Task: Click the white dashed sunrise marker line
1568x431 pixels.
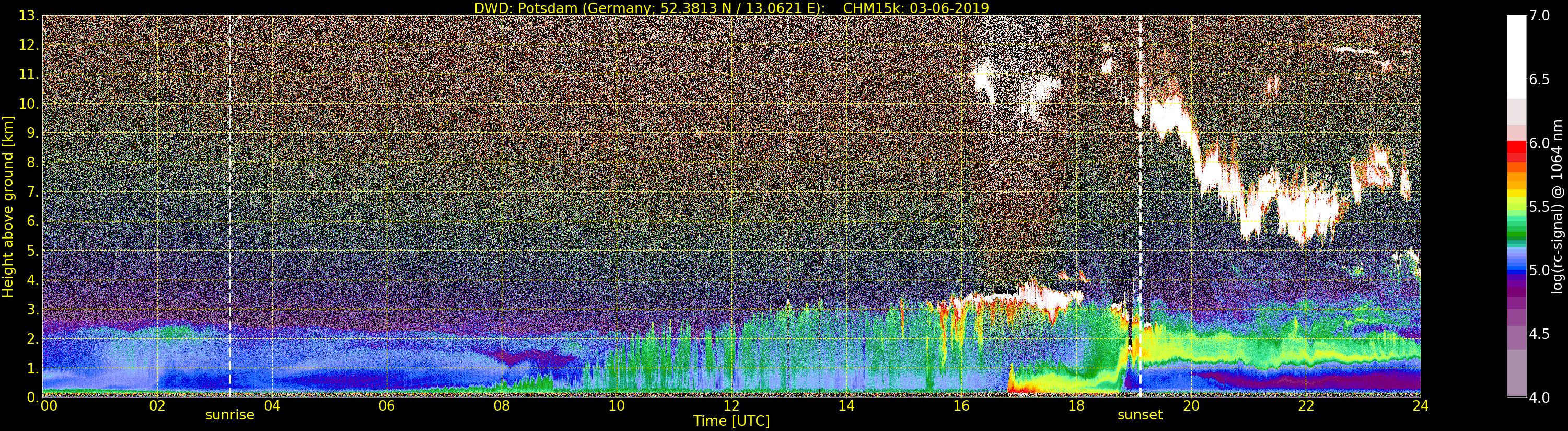Action: (x=230, y=206)
